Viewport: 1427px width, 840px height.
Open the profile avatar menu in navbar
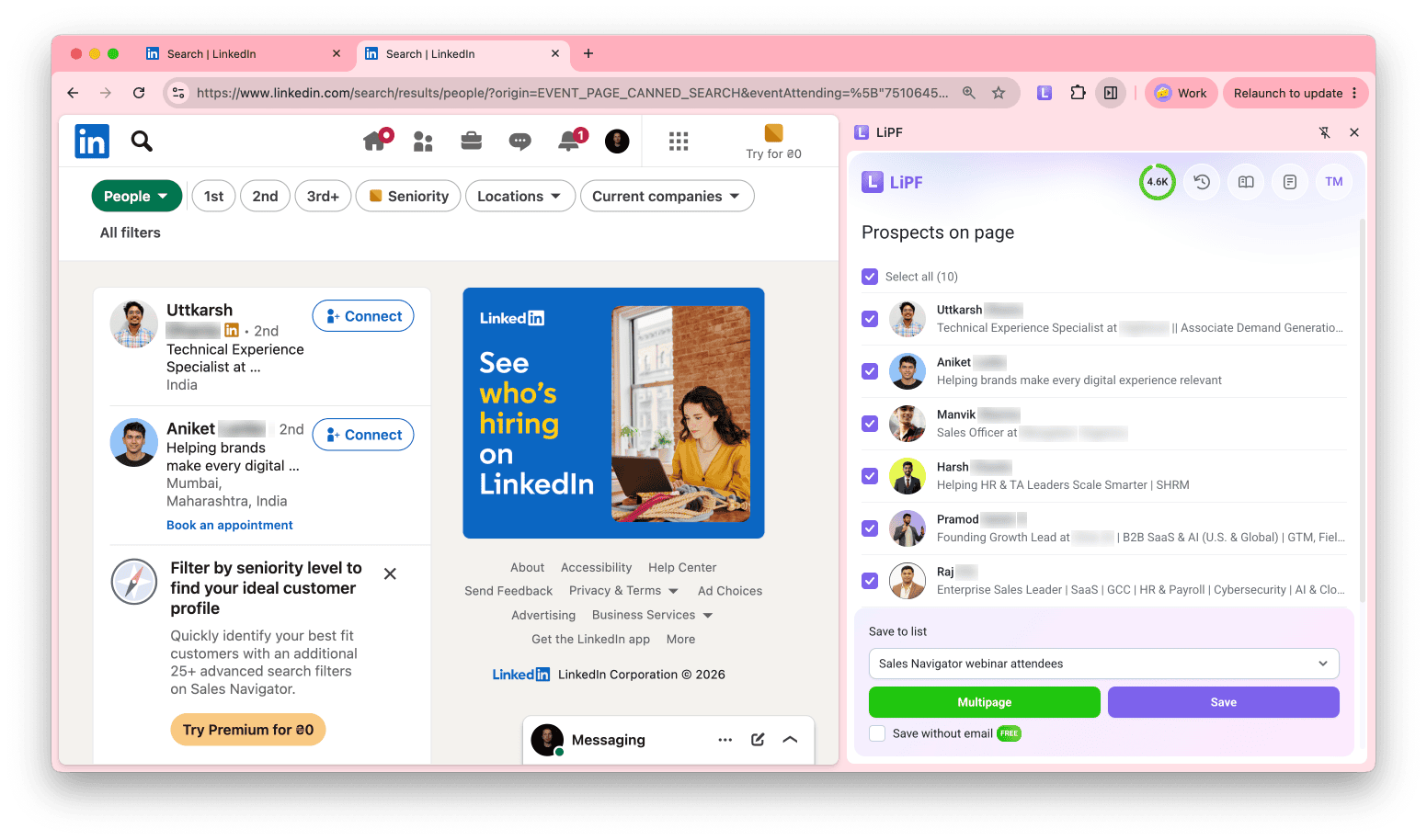tap(617, 141)
